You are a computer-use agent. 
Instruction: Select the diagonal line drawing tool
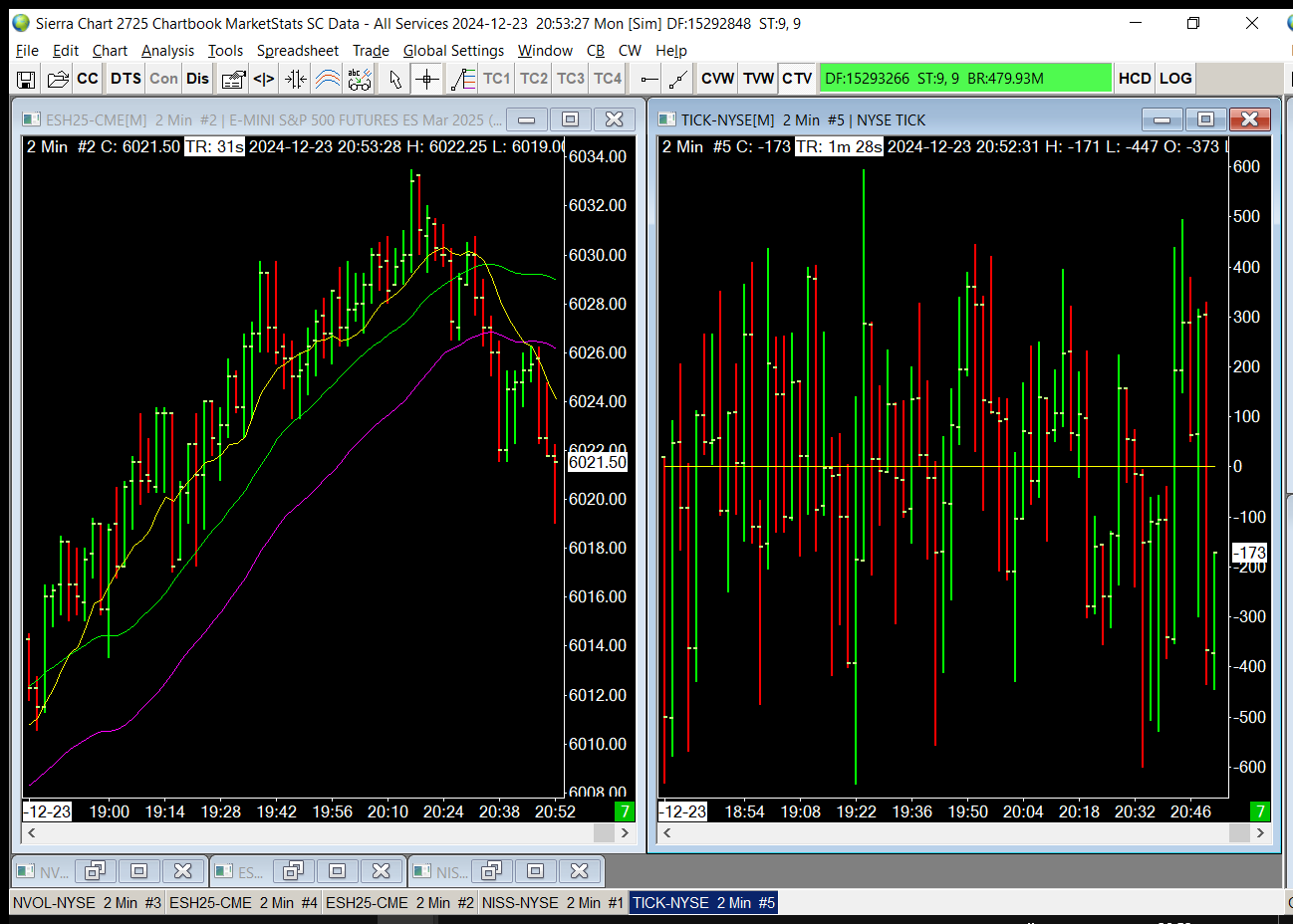coord(678,79)
